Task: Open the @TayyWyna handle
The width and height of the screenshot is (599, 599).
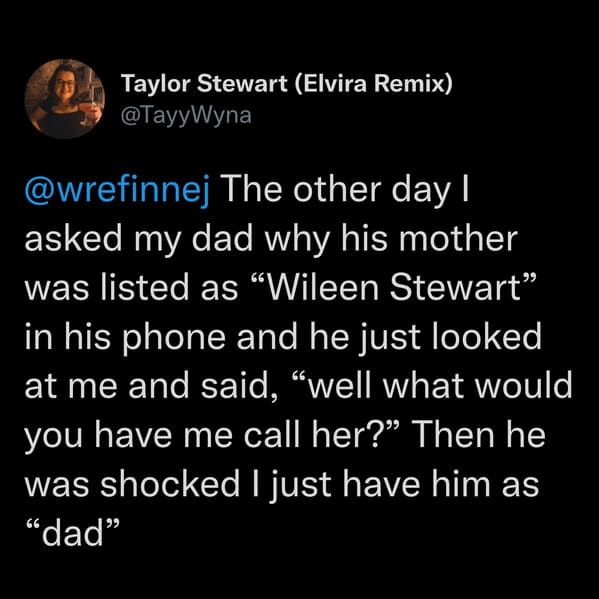Action: [186, 115]
